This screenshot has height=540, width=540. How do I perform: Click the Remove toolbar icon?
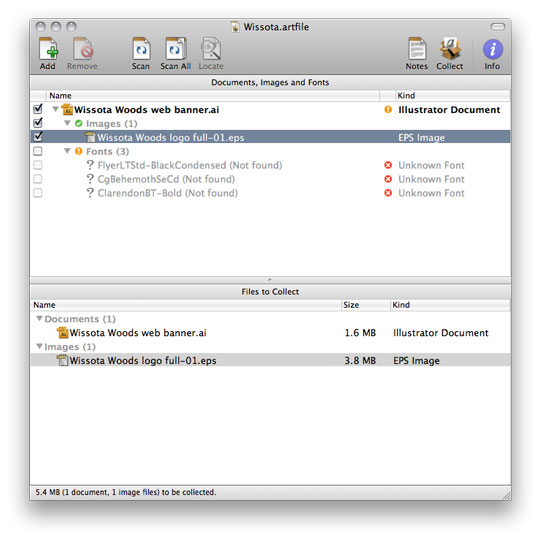tap(83, 49)
